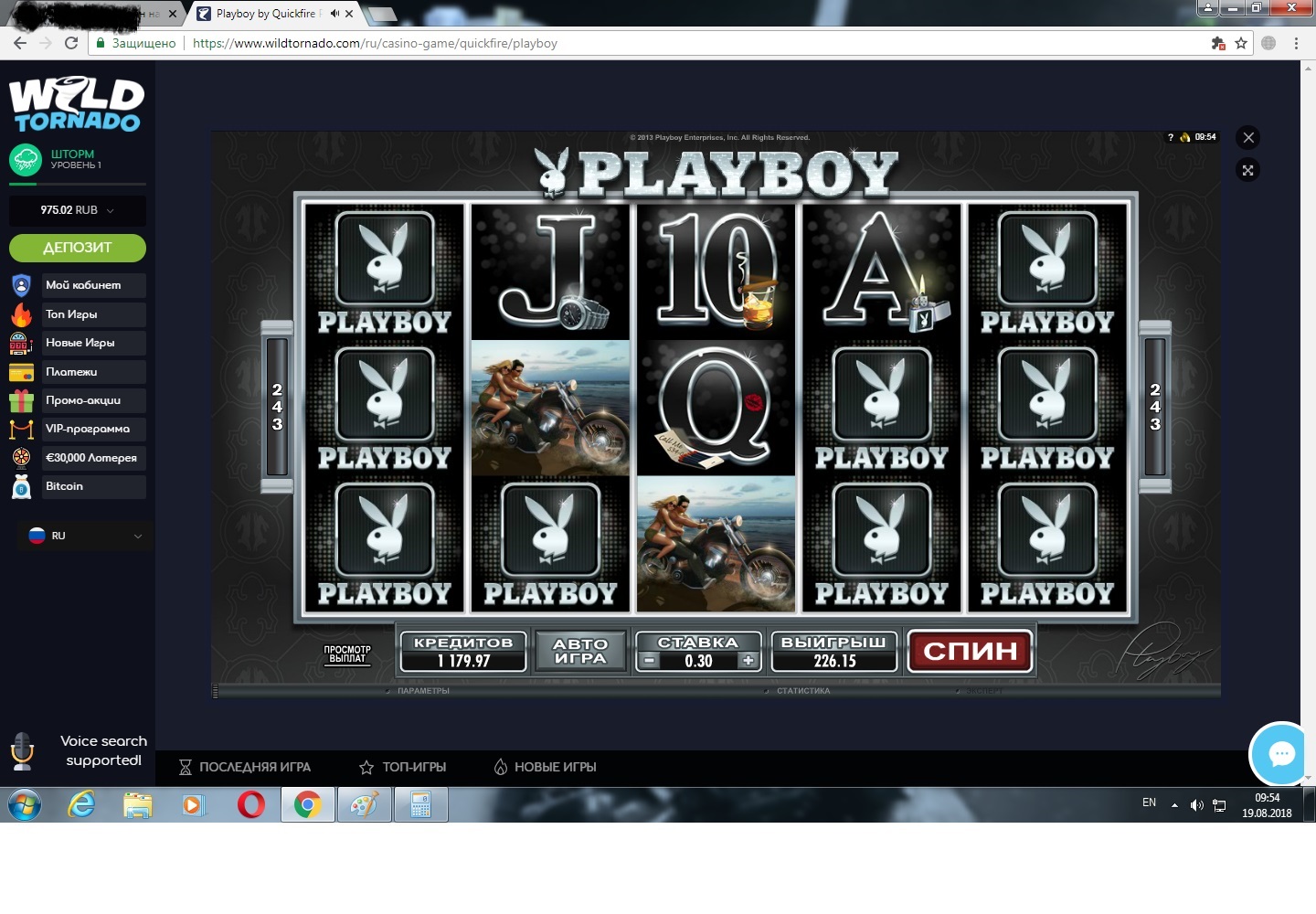Click the page scrollbar up arrow
Image resolution: width=1316 pixels, height=914 pixels.
(x=1308, y=67)
